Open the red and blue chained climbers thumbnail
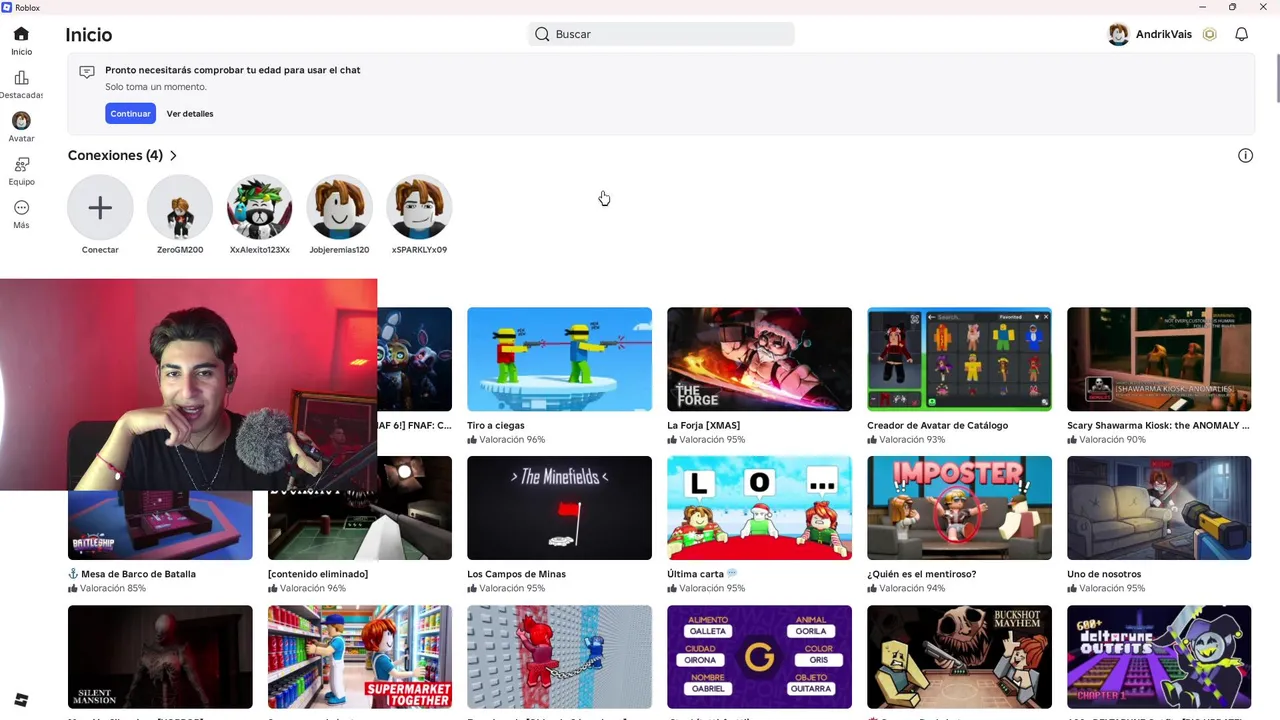The height and width of the screenshot is (720, 1280). [x=559, y=657]
